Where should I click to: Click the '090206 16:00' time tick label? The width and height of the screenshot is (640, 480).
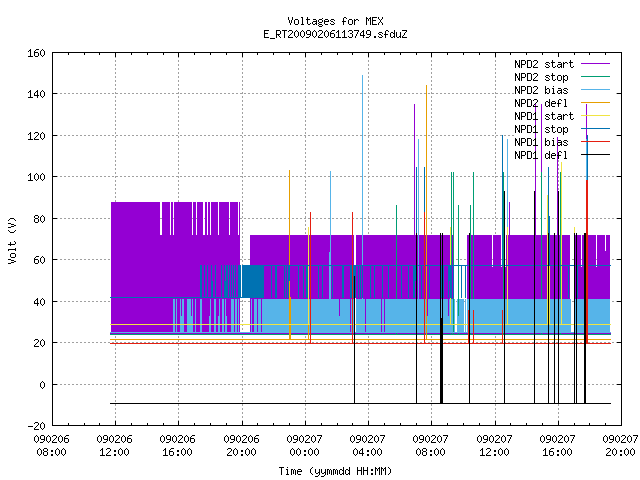tap(178, 446)
